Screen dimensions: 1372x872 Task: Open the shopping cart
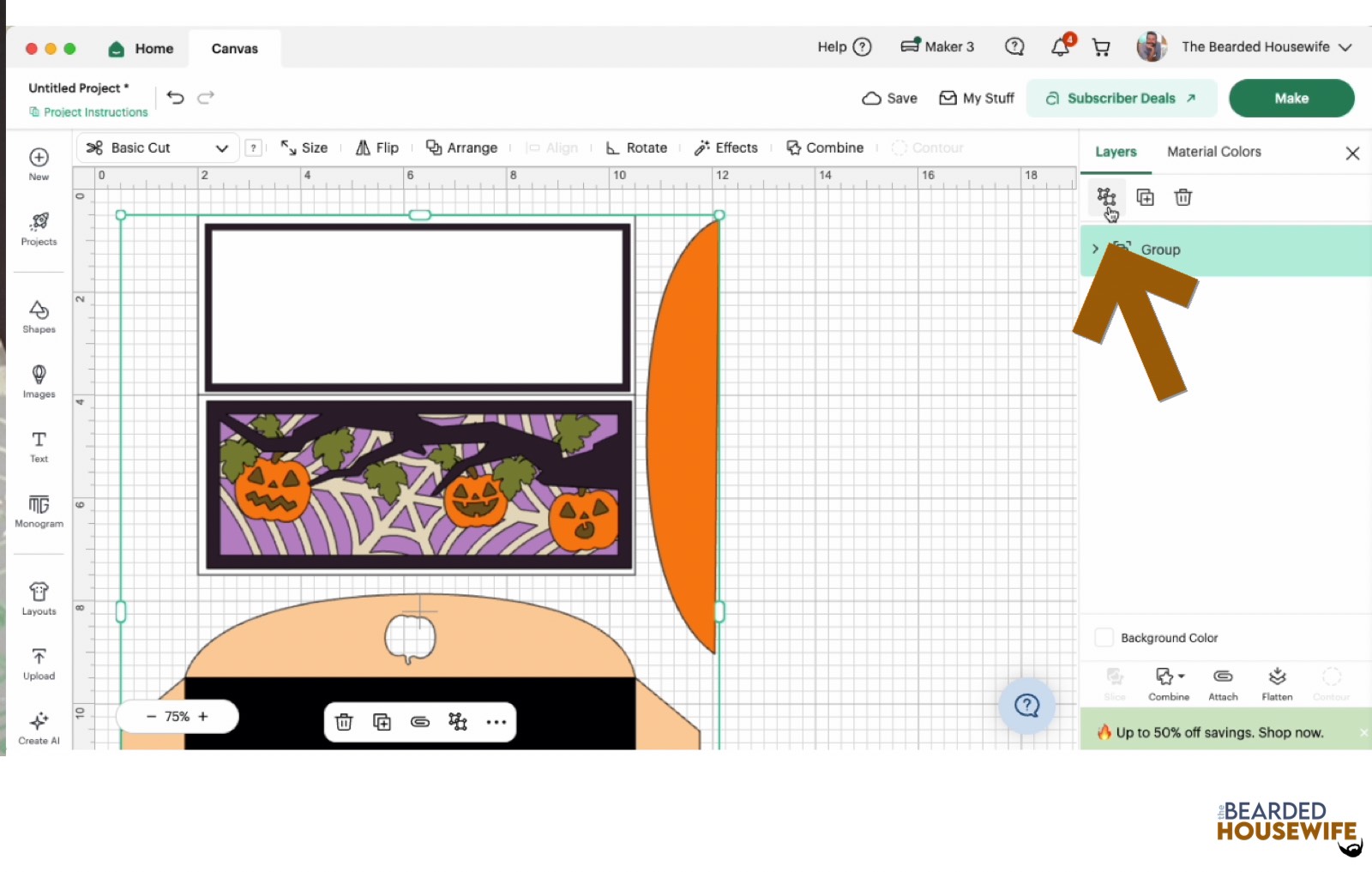click(1101, 47)
